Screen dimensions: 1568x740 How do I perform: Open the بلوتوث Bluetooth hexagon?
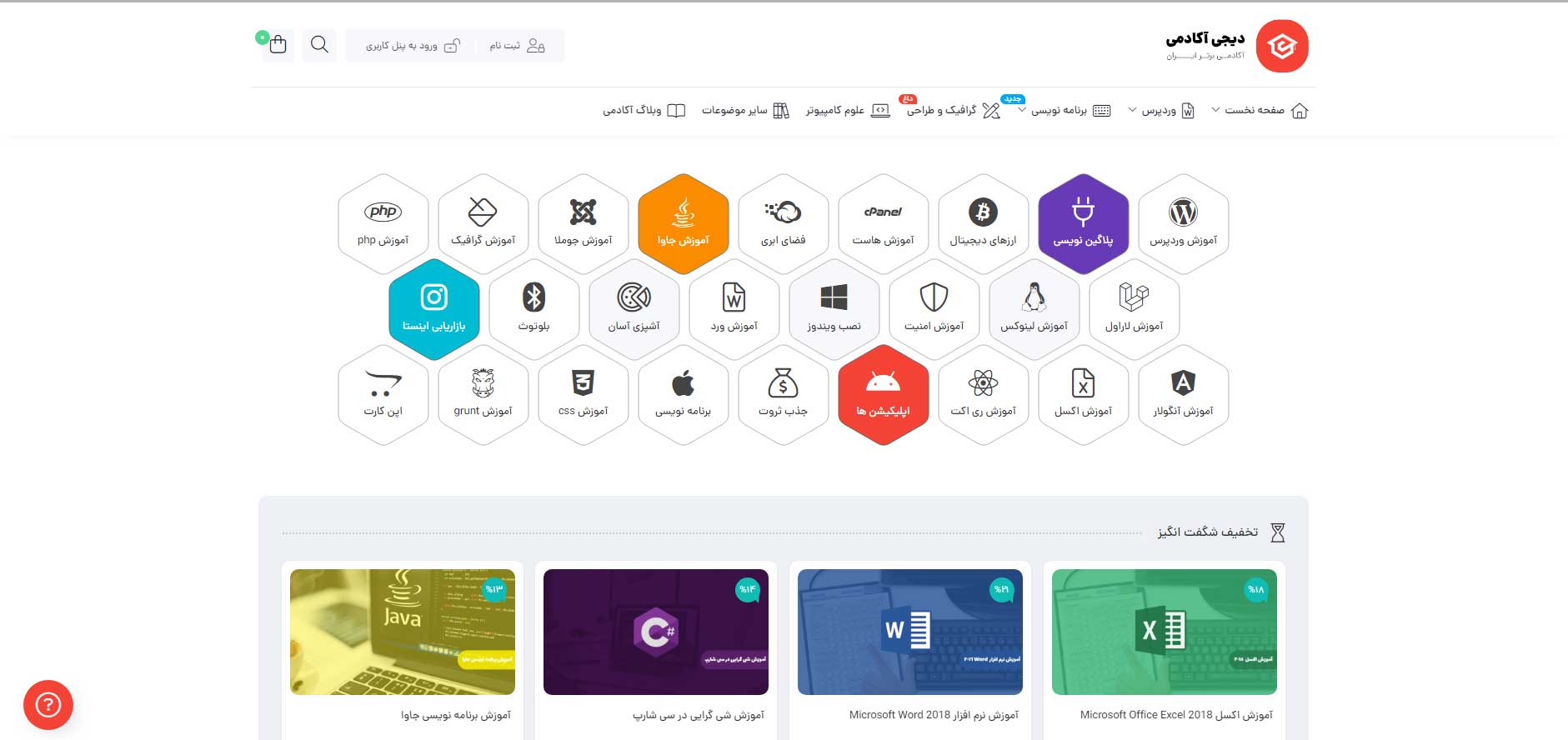pos(534,309)
